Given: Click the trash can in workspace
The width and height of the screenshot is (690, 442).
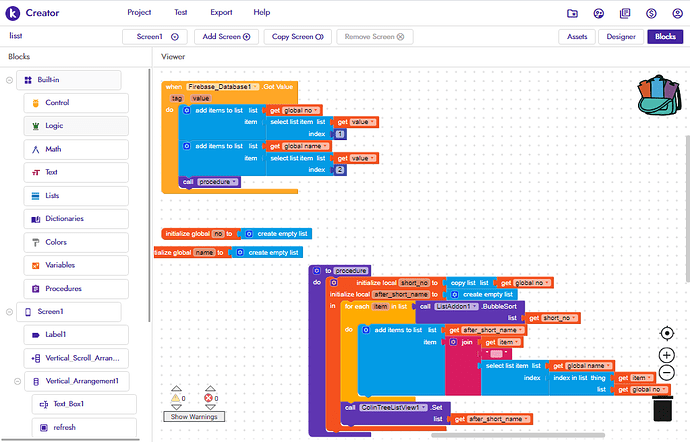Looking at the screenshot, I should [x=662, y=407].
